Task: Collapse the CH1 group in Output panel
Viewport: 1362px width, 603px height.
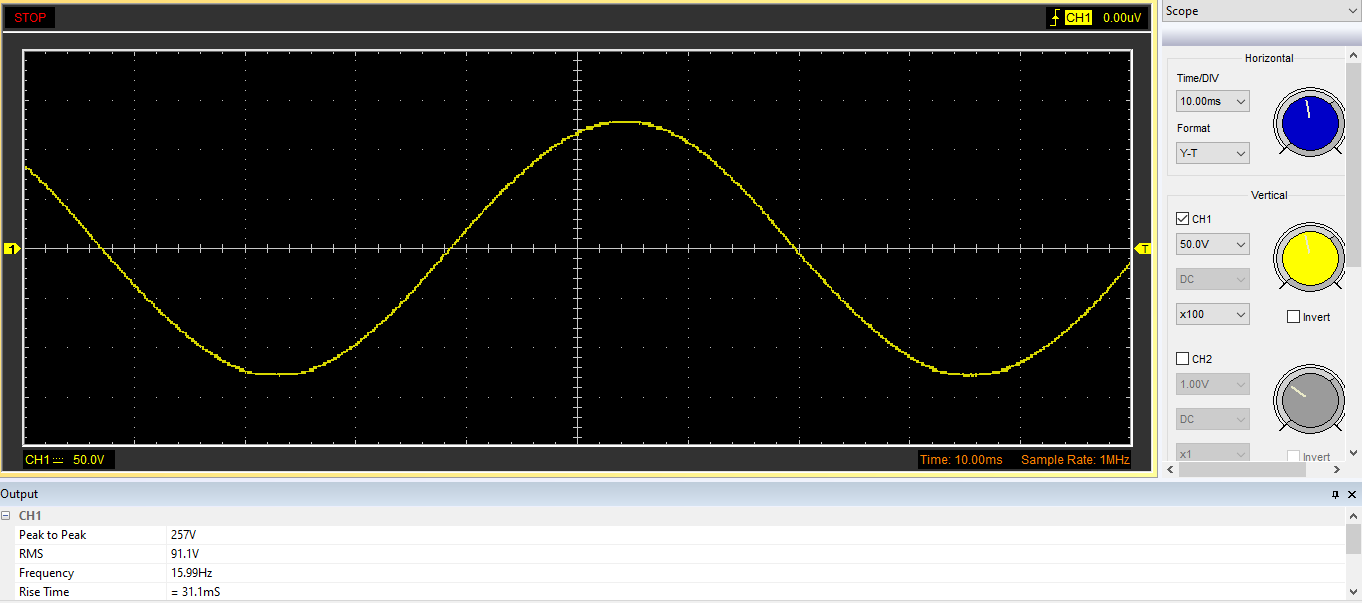Action: point(7,516)
